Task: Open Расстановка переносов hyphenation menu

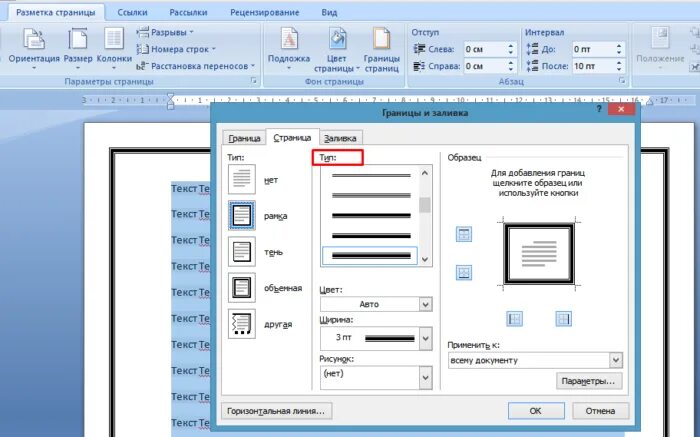Action: tap(196, 66)
